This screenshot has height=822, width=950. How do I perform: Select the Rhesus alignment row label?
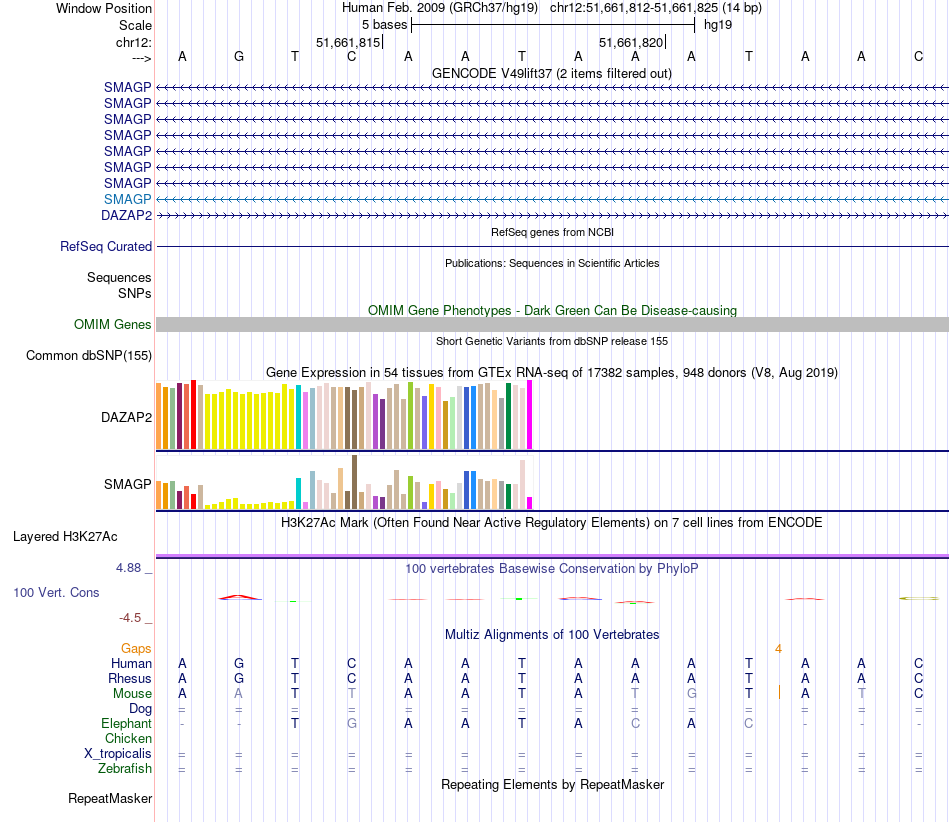pyautogui.click(x=130, y=678)
